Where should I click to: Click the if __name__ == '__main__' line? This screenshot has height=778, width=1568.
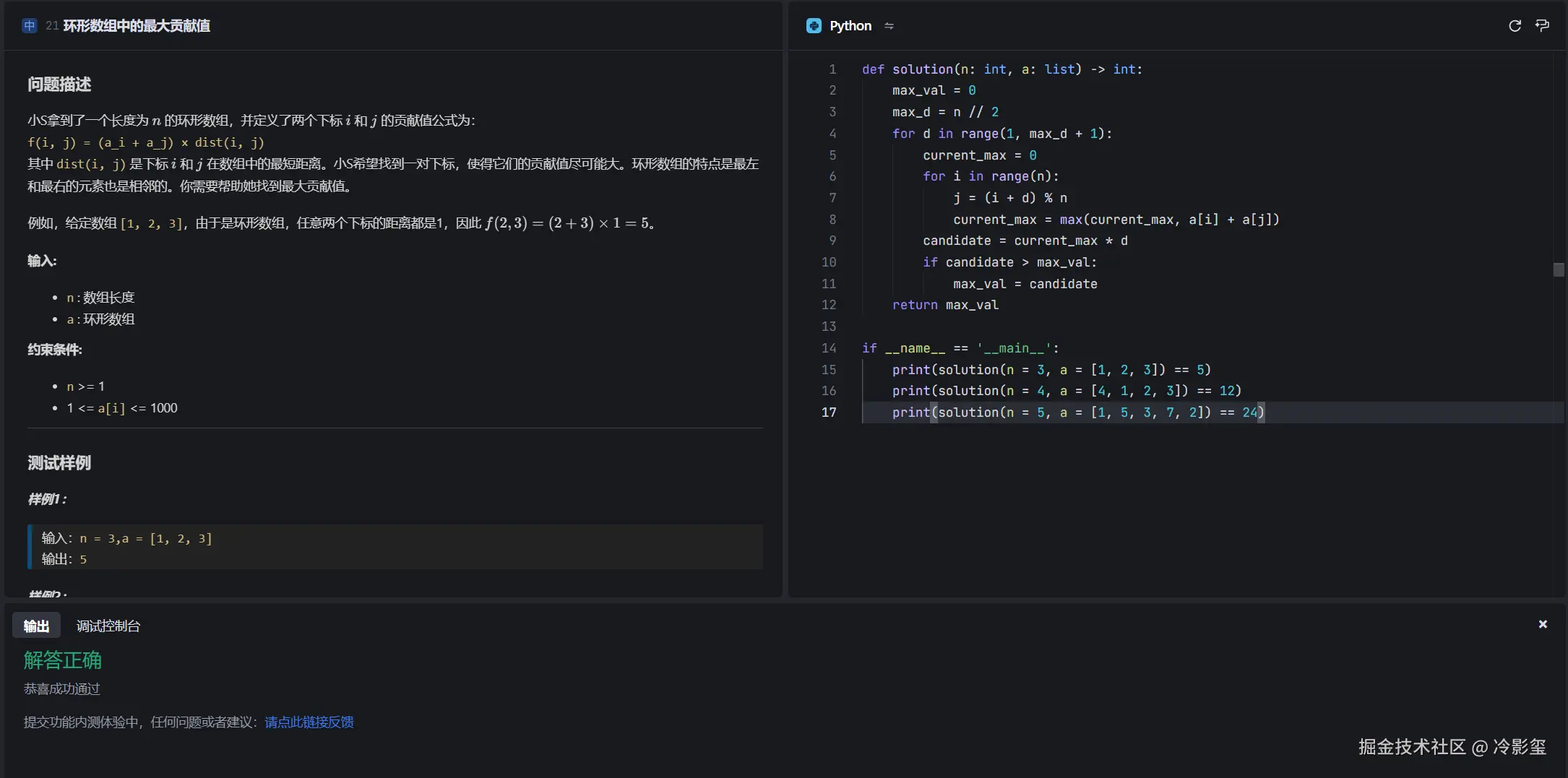(960, 348)
